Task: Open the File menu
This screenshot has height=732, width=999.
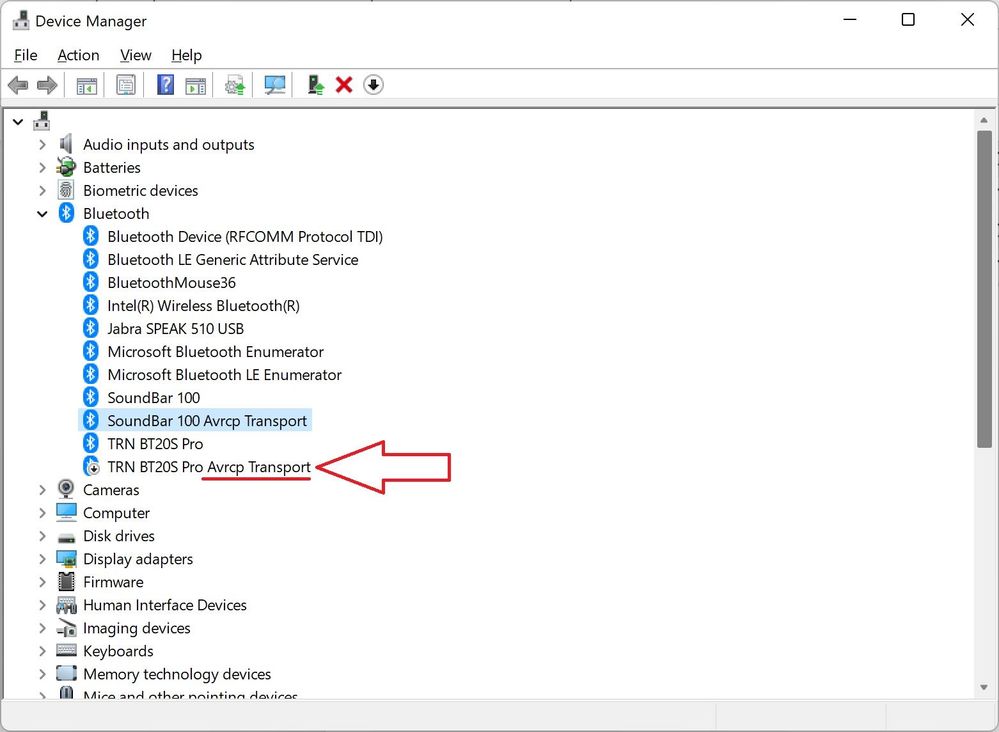Action: (25, 55)
